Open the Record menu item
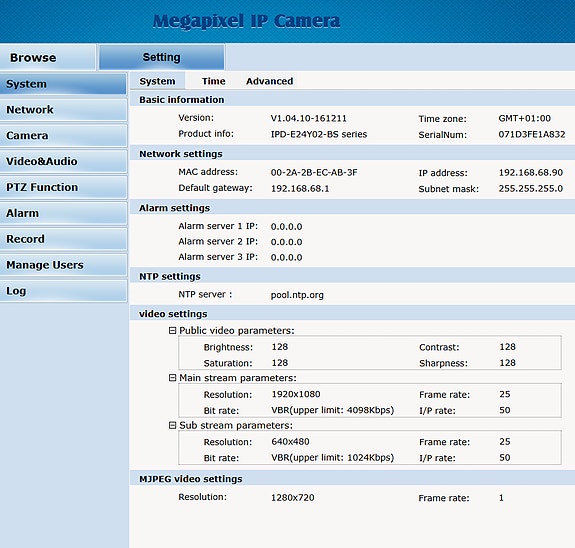The image size is (575, 548). pyautogui.click(x=63, y=239)
